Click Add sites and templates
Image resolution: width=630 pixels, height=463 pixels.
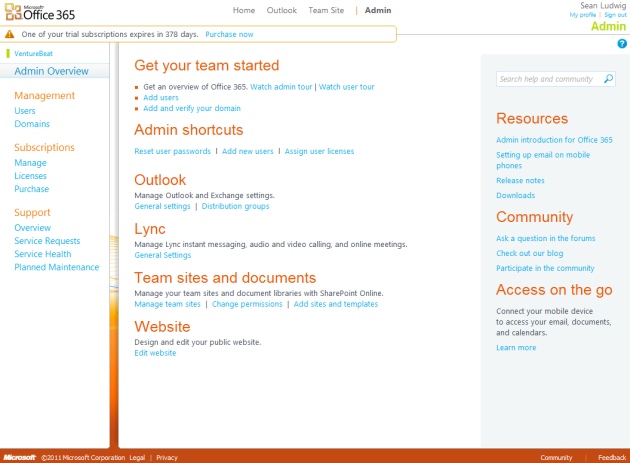(336, 304)
